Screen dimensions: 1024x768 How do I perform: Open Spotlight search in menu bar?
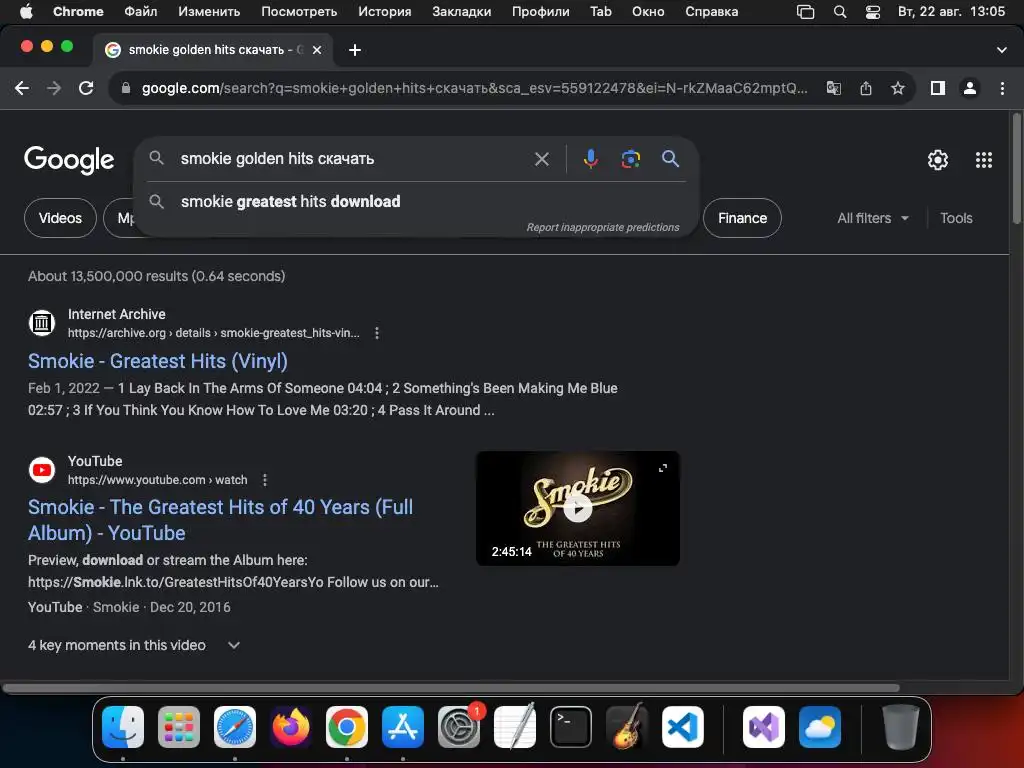pyautogui.click(x=840, y=12)
